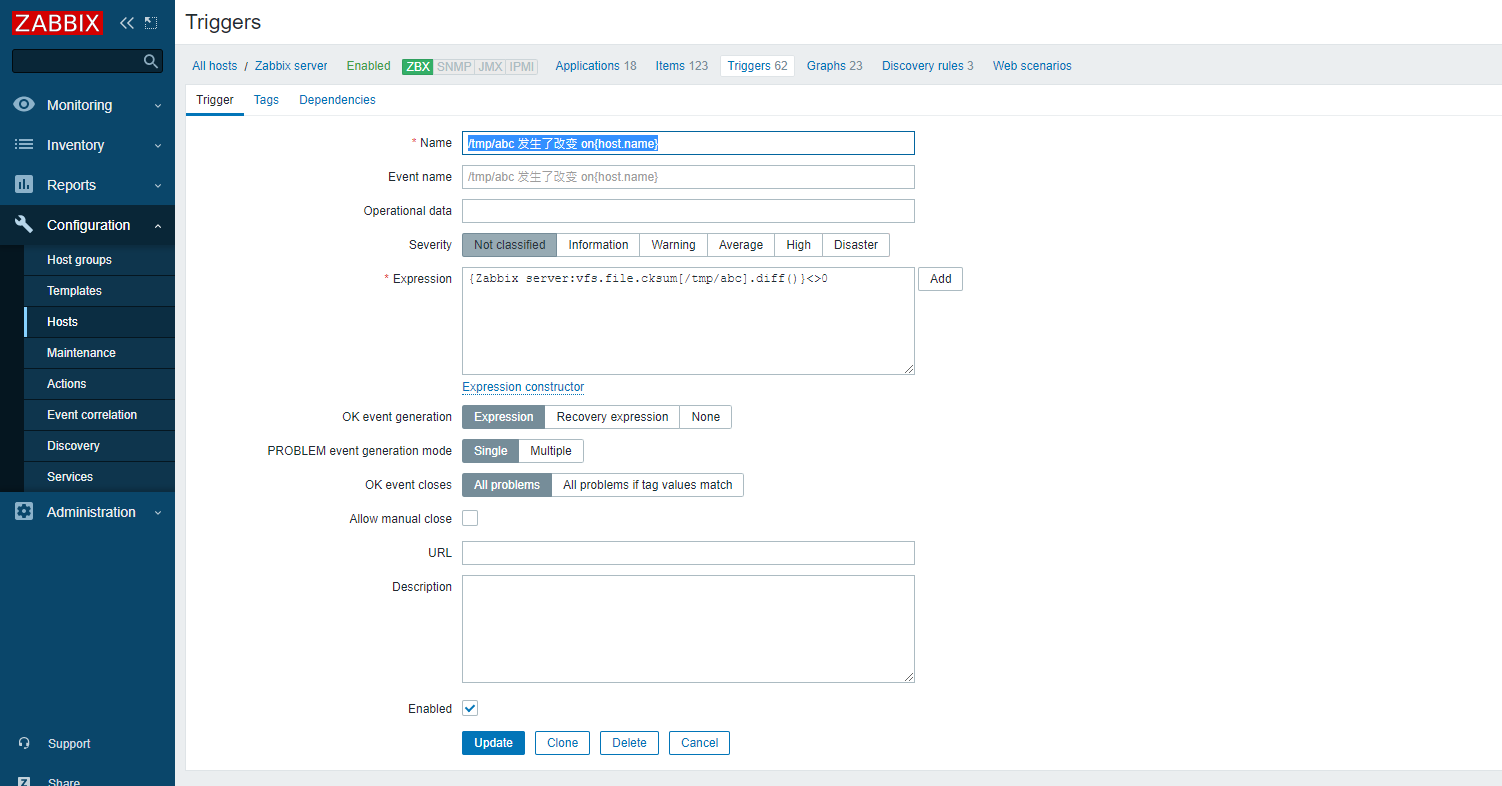
Task: Click the Clone button
Action: (562, 743)
